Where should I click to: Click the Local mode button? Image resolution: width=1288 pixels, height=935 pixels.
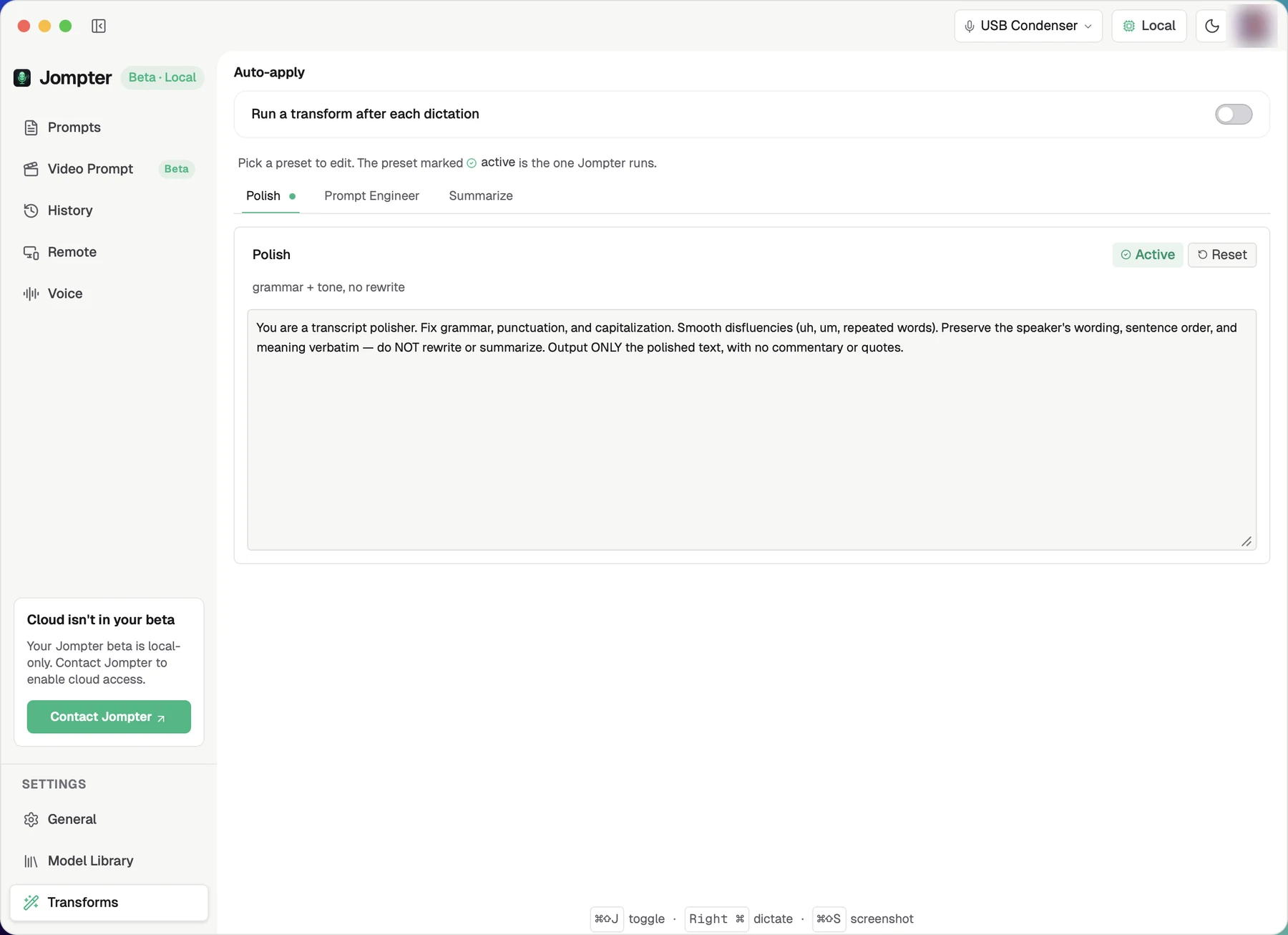pyautogui.click(x=1149, y=26)
